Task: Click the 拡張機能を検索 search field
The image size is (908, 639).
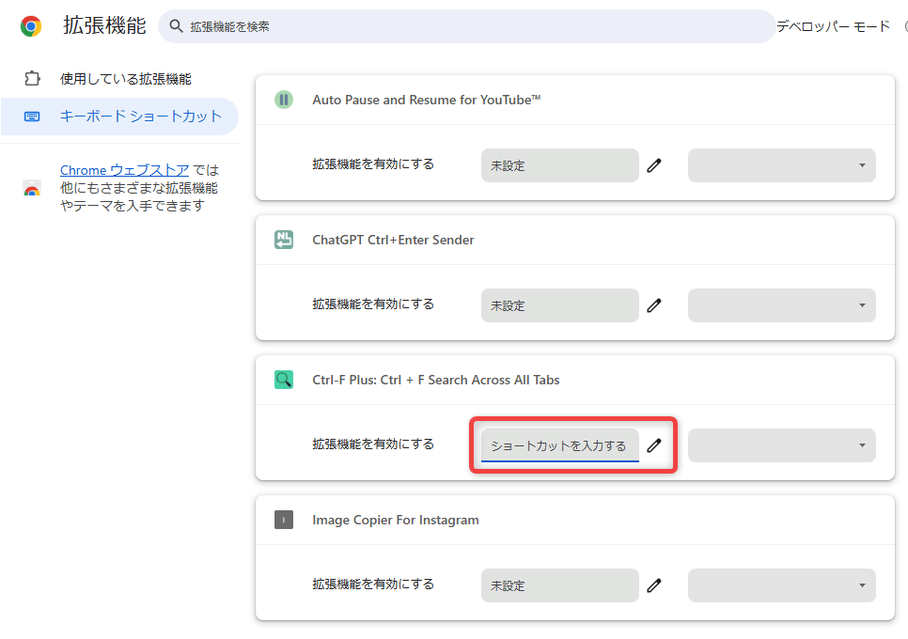Action: (x=467, y=26)
